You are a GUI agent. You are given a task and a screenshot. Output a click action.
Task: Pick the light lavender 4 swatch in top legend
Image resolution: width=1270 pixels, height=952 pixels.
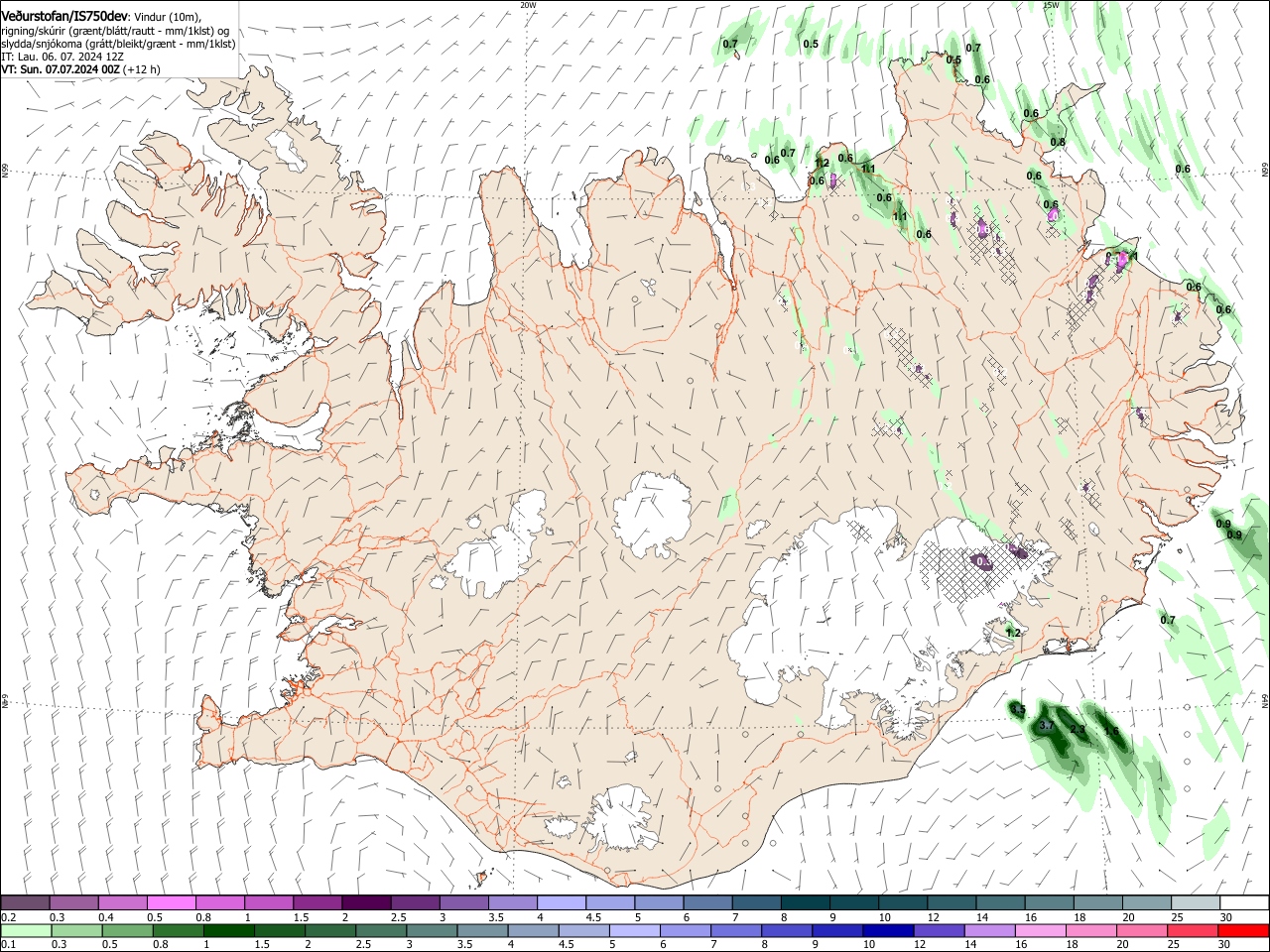click(x=561, y=903)
